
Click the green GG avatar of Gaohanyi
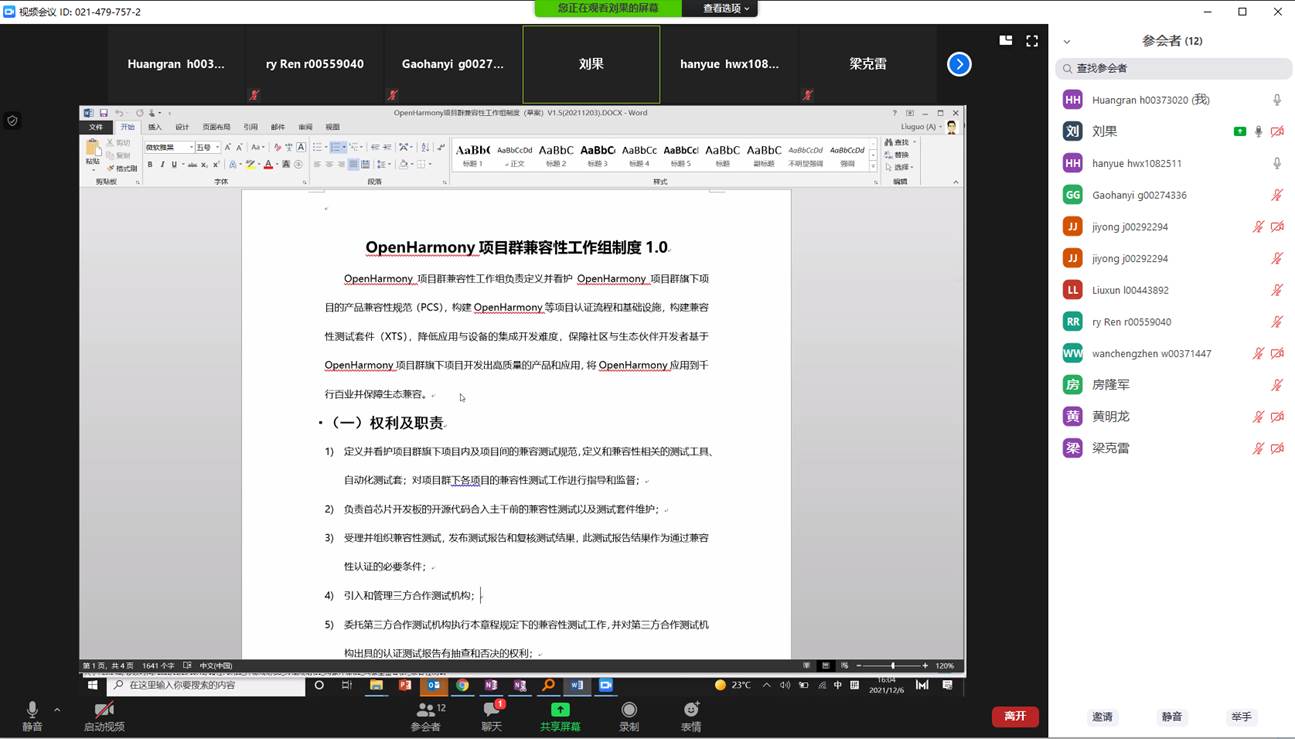point(1073,195)
